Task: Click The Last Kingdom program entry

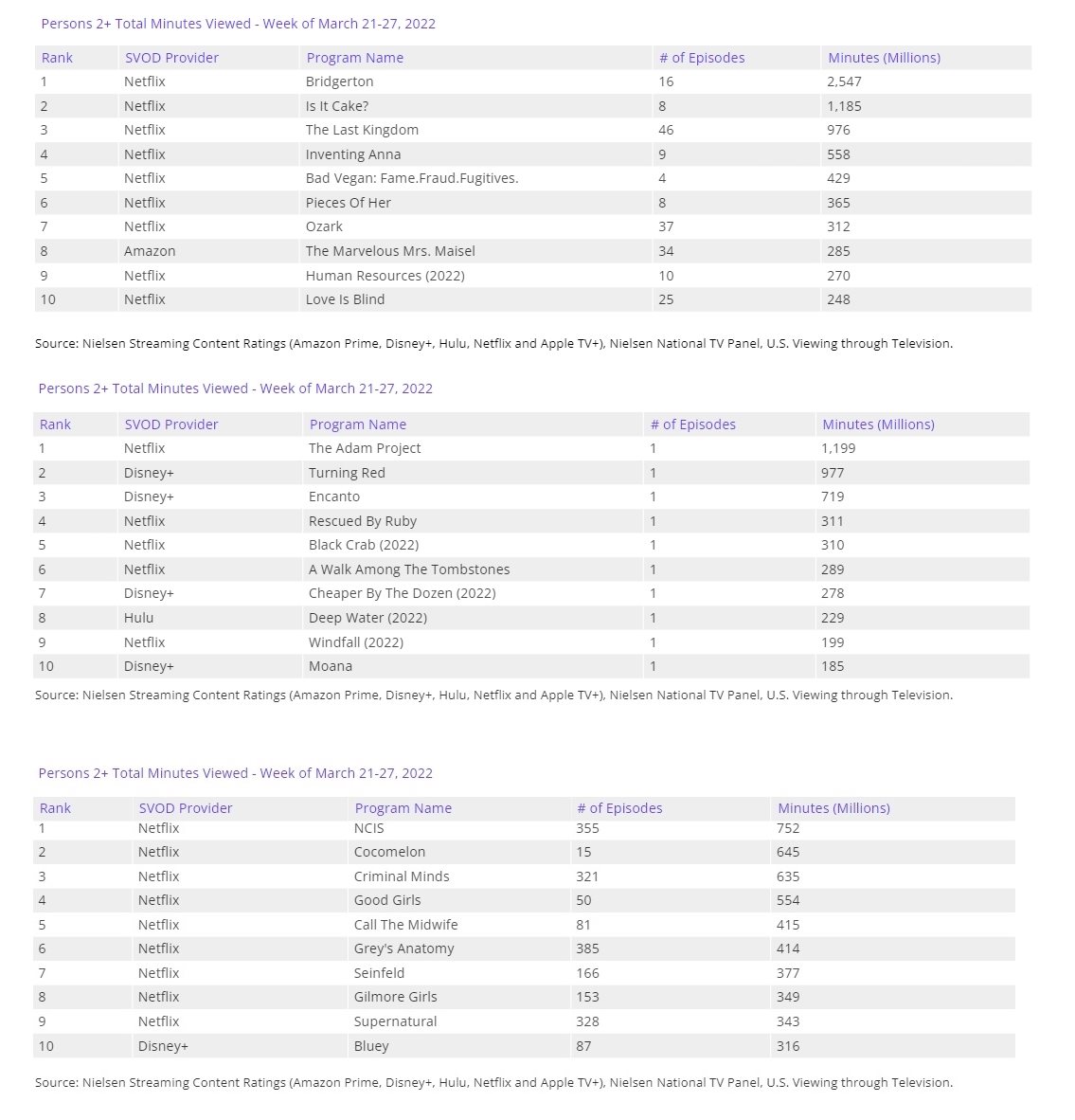Action: coord(362,130)
